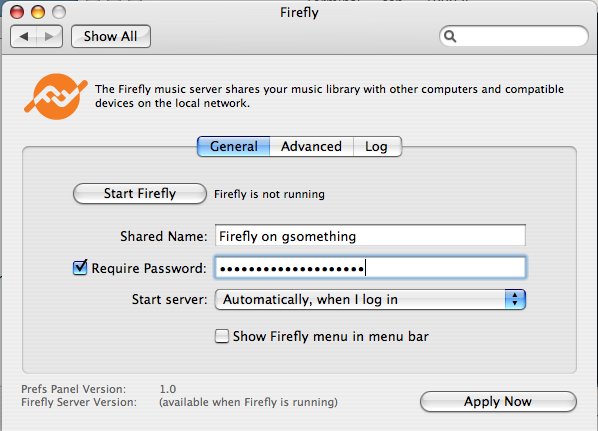
Task: Click the back arrow navigation button
Action: [x=24, y=37]
